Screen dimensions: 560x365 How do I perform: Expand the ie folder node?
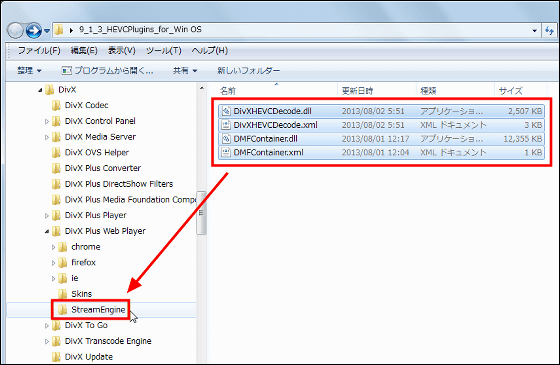[53, 279]
